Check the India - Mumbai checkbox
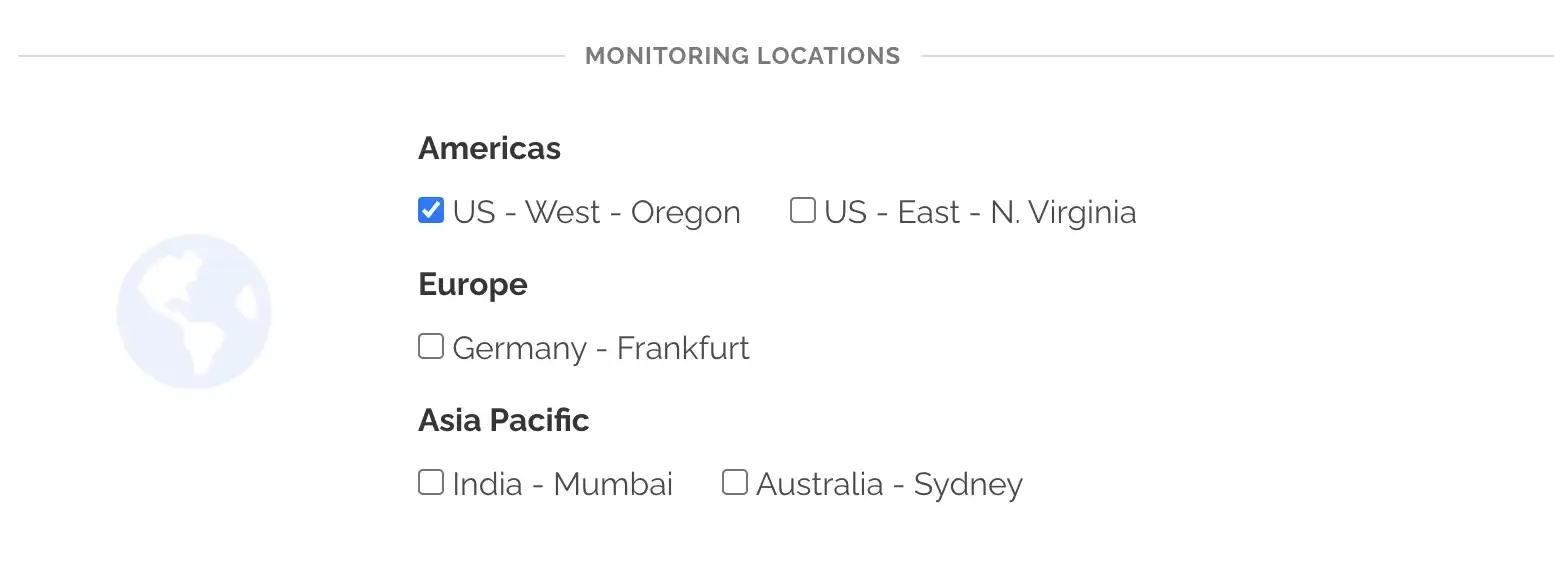Viewport: 1554px width, 566px height. [x=431, y=483]
